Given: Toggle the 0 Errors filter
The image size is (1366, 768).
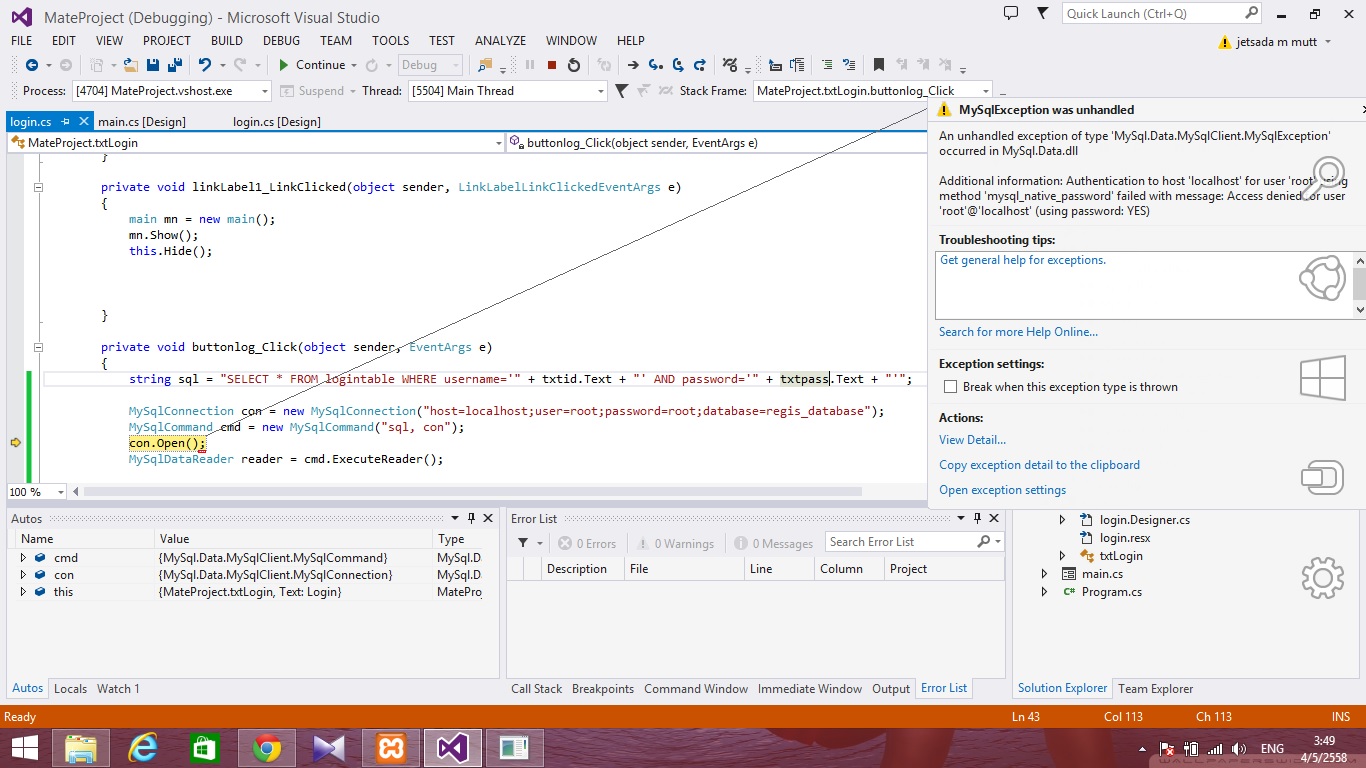Looking at the screenshot, I should (x=587, y=543).
